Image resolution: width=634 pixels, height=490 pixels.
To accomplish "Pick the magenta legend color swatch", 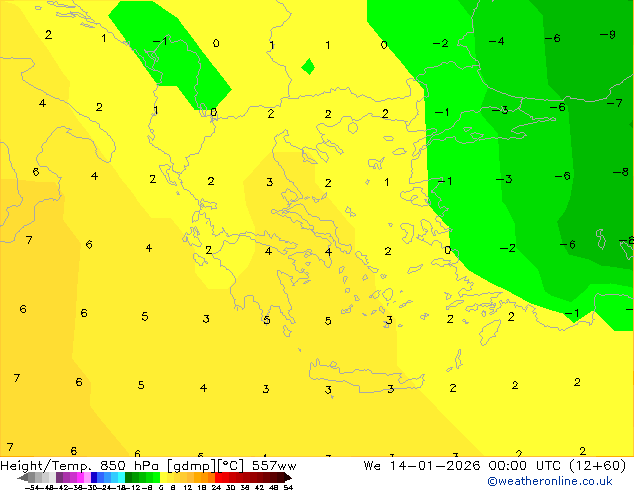I will [80, 477].
